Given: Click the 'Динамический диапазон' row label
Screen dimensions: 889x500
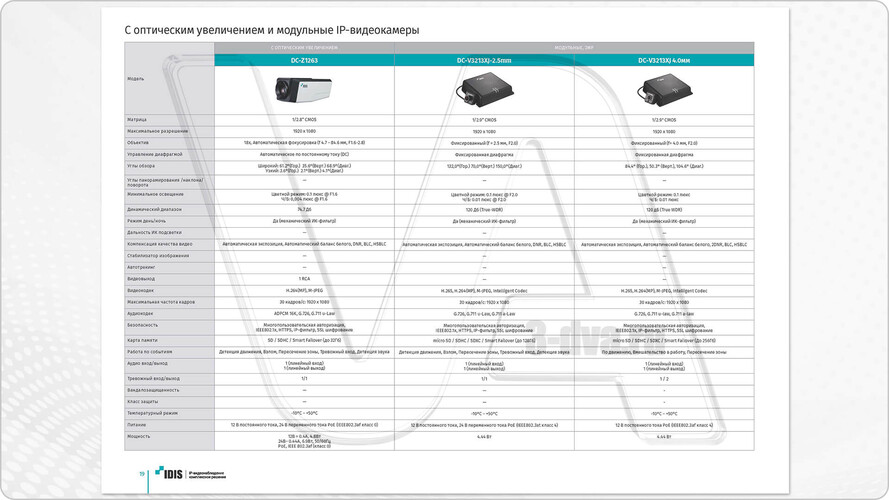Looking at the screenshot, I should [154, 209].
